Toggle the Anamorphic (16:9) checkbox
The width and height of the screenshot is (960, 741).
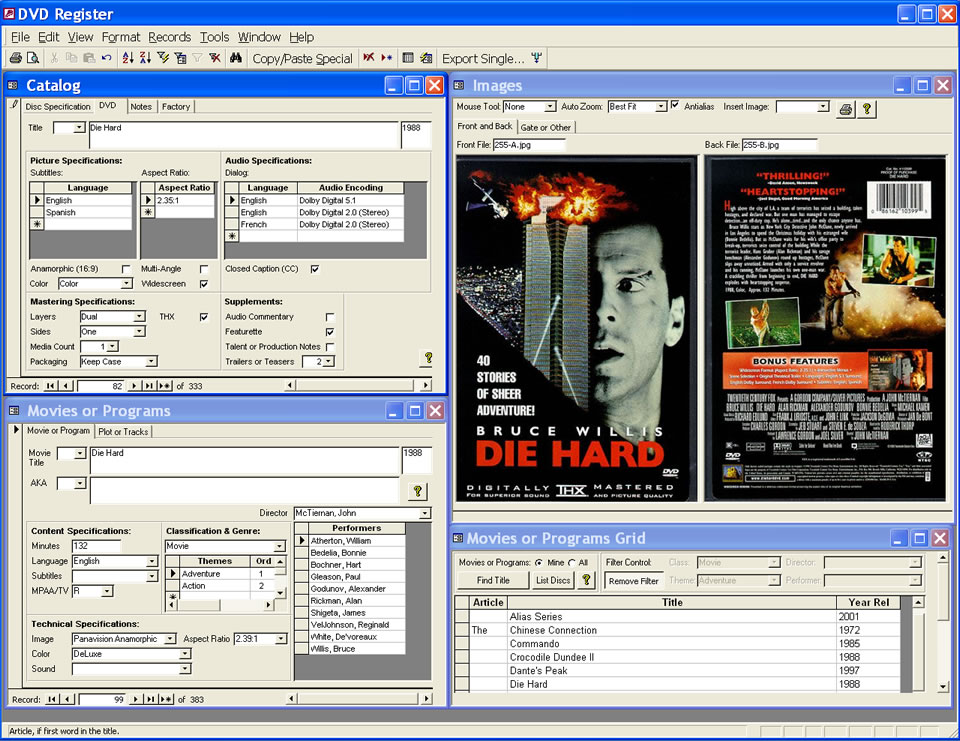pyautogui.click(x=126, y=269)
